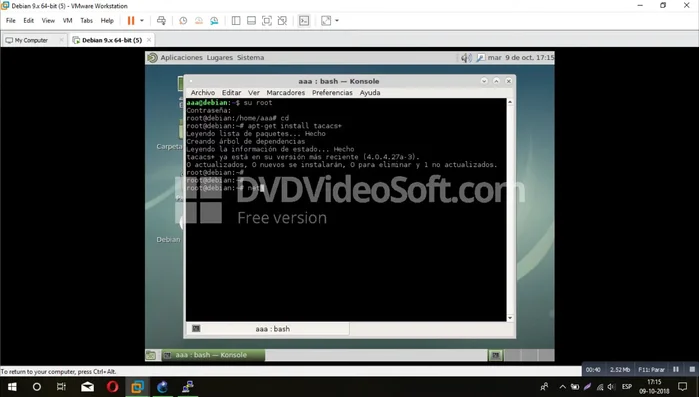699x397 pixels.
Task: Open Konsole Archivo menu
Action: [x=203, y=93]
